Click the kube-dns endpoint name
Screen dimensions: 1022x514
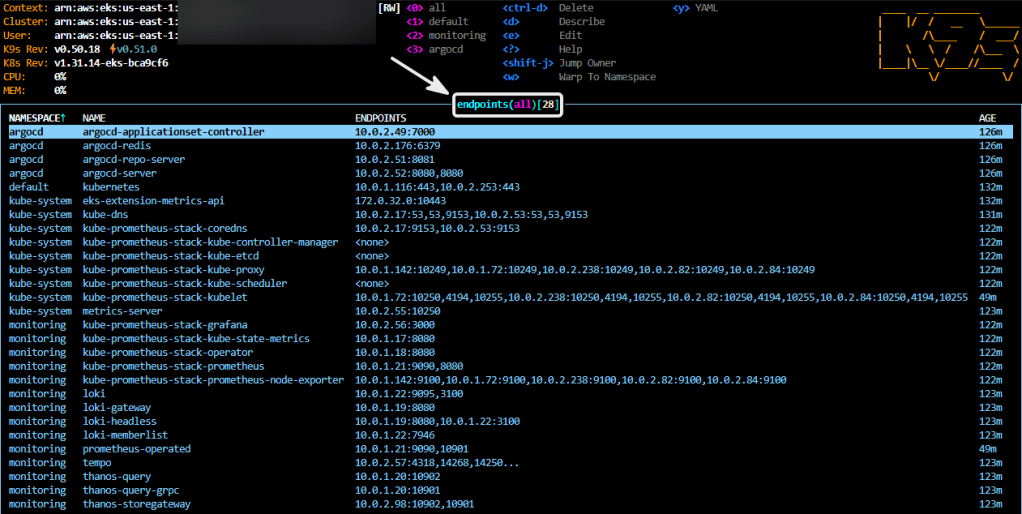point(104,214)
